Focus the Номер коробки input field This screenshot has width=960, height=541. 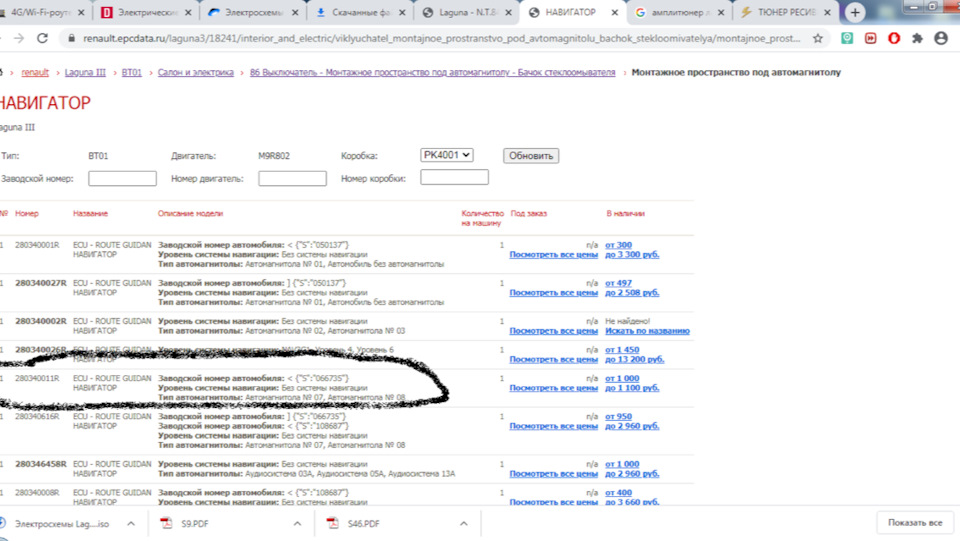coord(454,177)
